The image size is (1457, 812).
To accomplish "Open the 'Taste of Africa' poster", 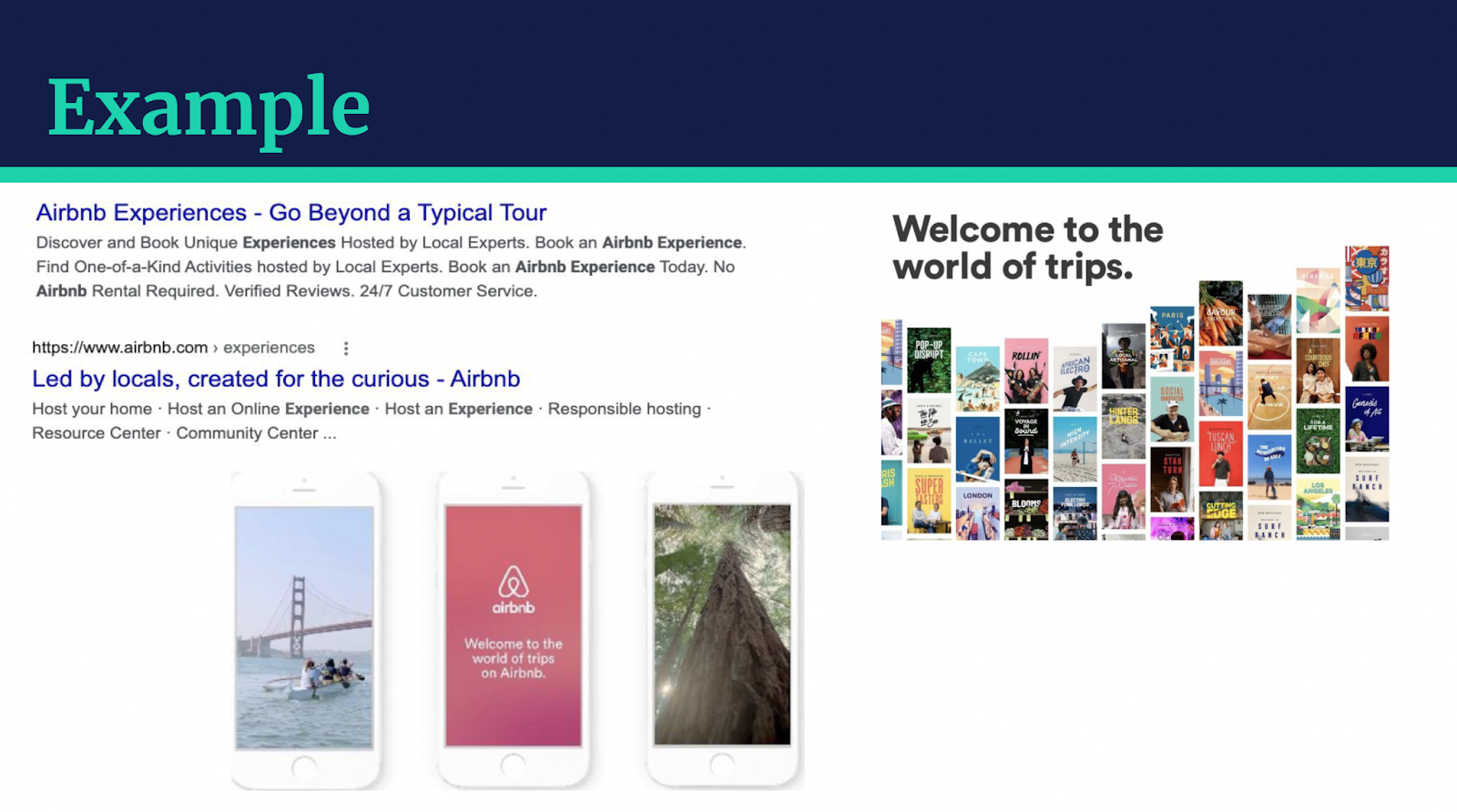I will (1367, 349).
